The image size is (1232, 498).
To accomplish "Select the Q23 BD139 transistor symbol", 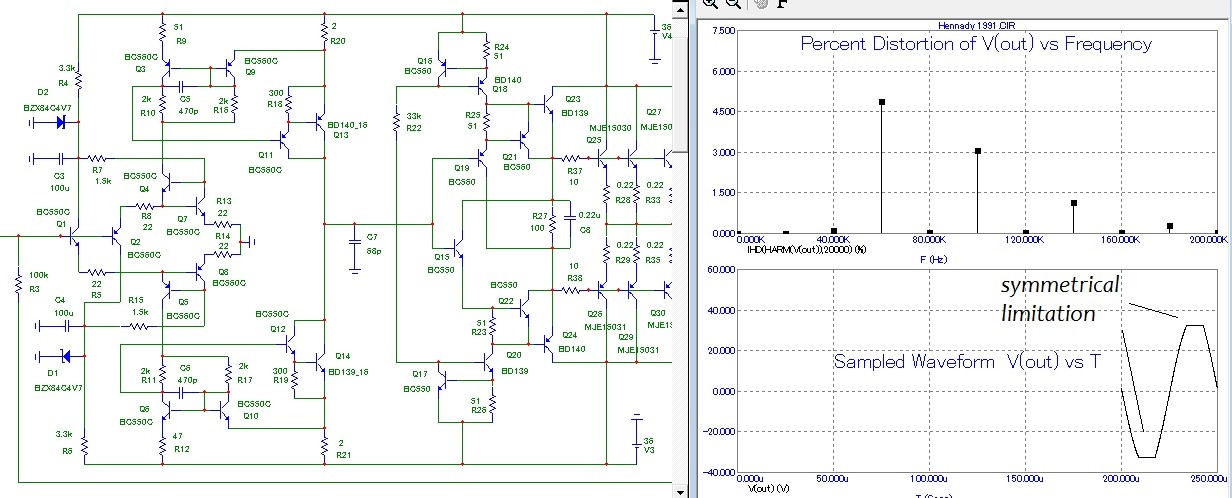I will 548,102.
